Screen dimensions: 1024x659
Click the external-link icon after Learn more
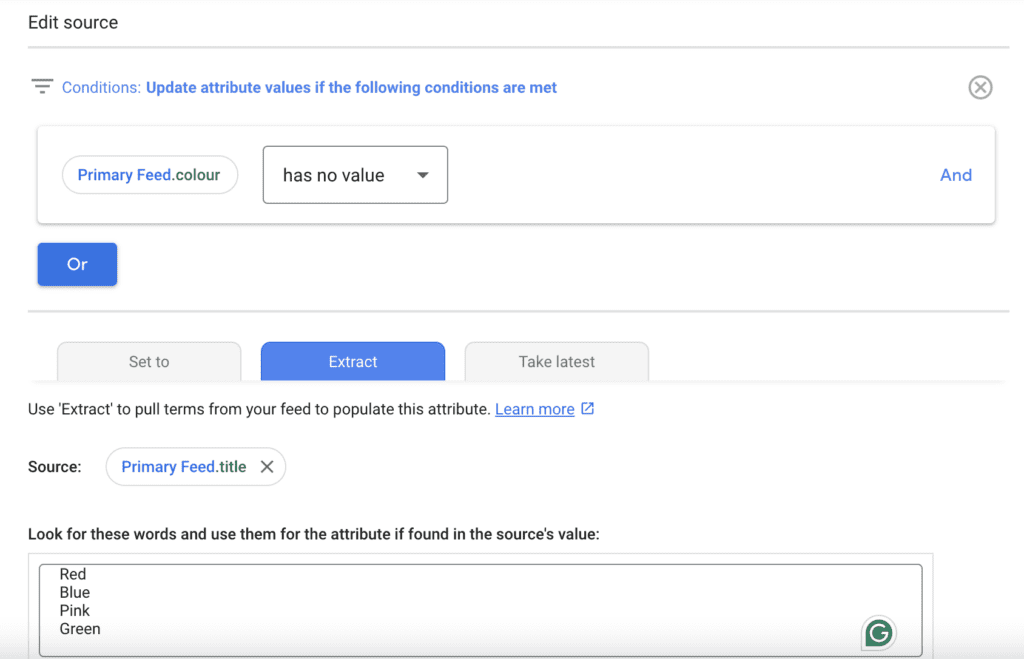pos(587,408)
